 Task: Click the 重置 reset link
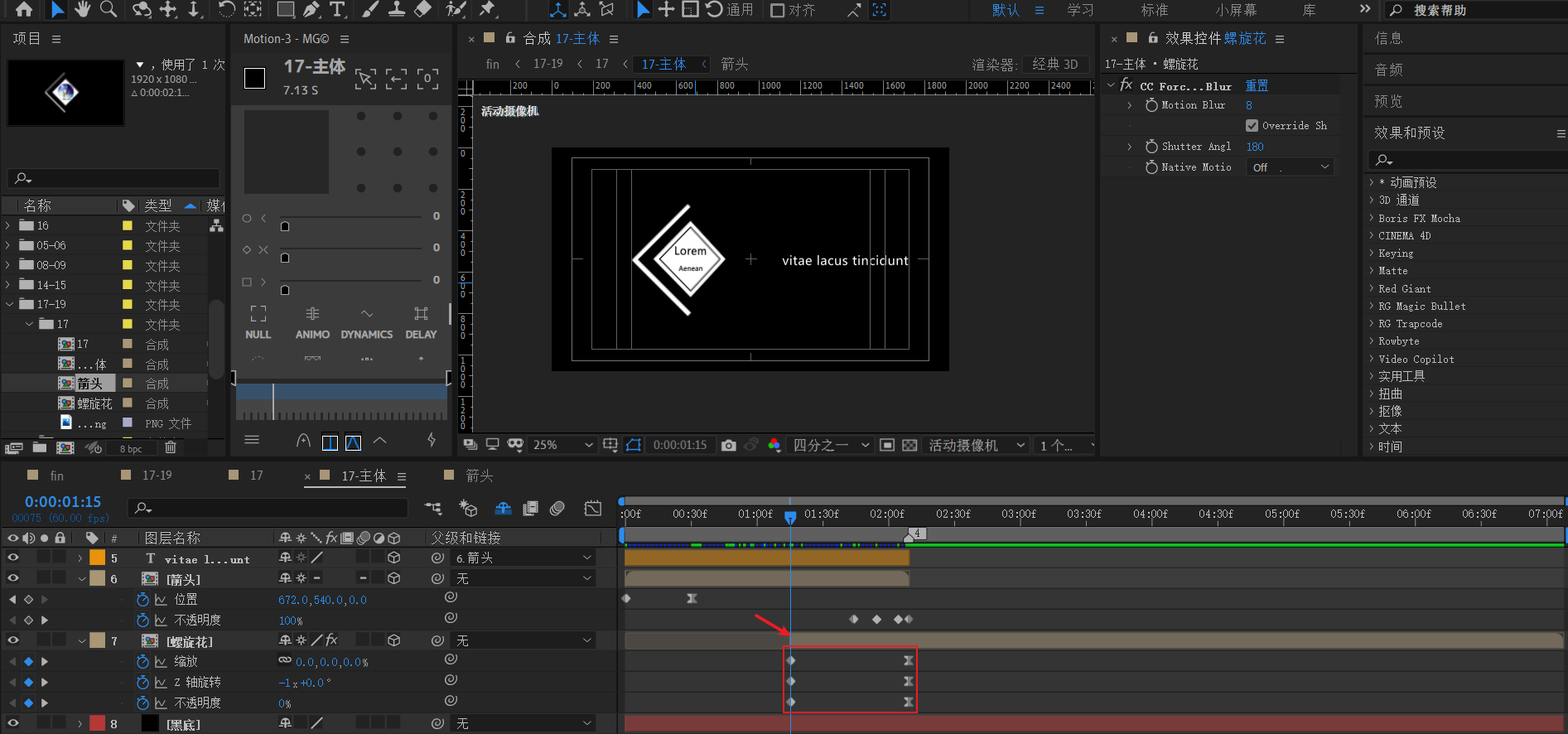click(1257, 85)
